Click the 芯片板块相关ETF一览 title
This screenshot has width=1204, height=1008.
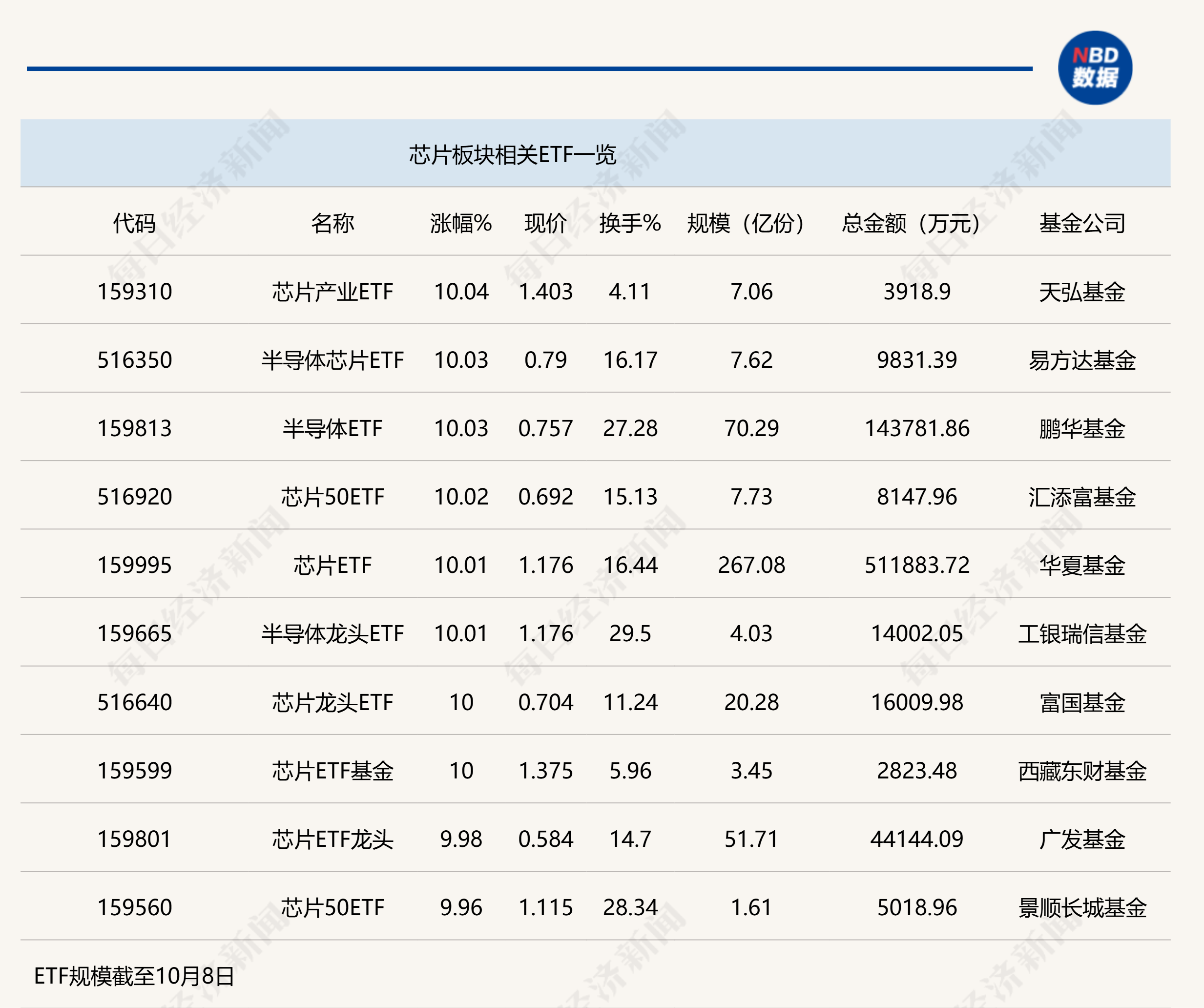[x=512, y=155]
